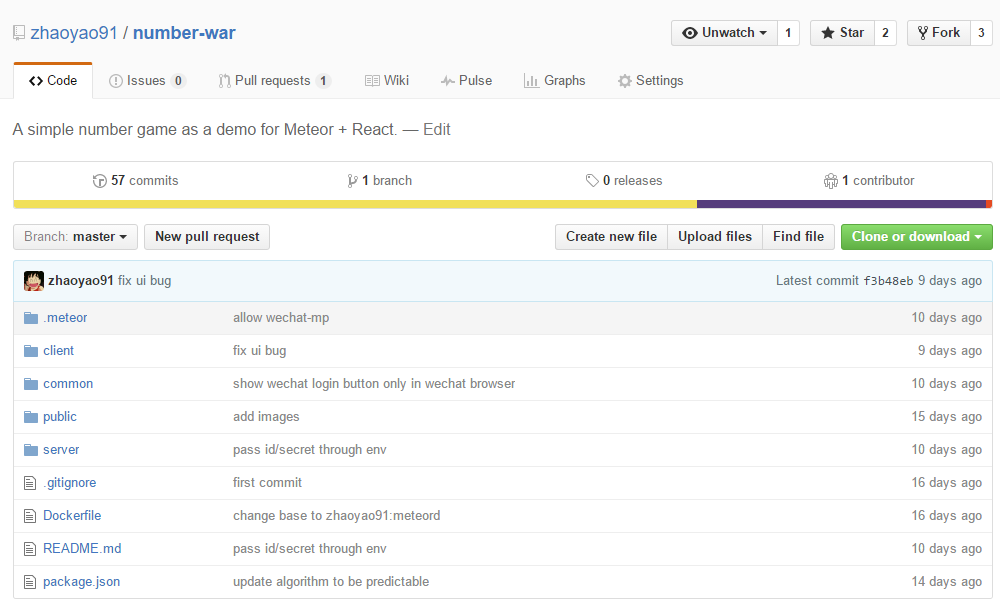The width and height of the screenshot is (1000, 604).
Task: Click the purple language bar segment
Action: (x=841, y=204)
